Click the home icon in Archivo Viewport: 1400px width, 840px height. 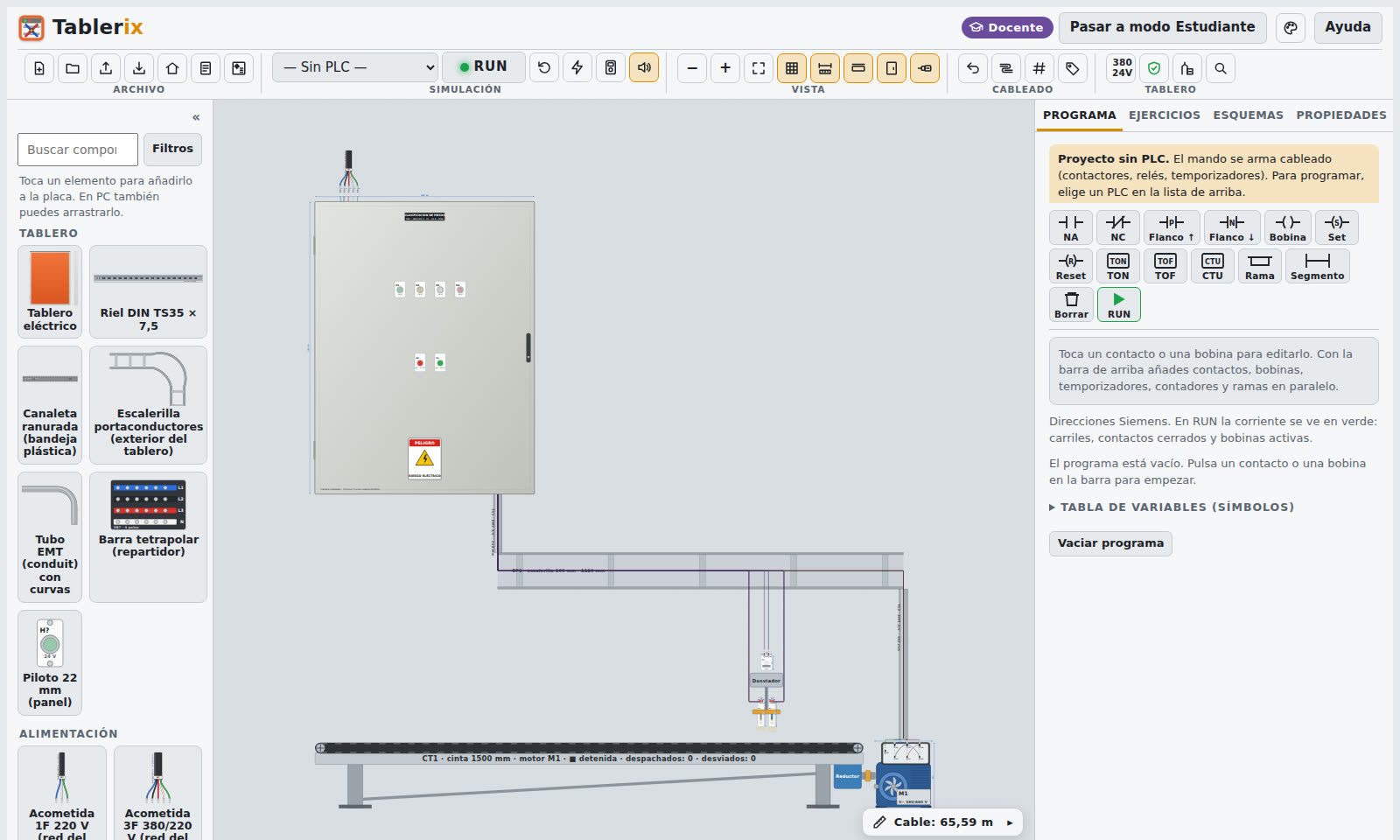[x=172, y=68]
